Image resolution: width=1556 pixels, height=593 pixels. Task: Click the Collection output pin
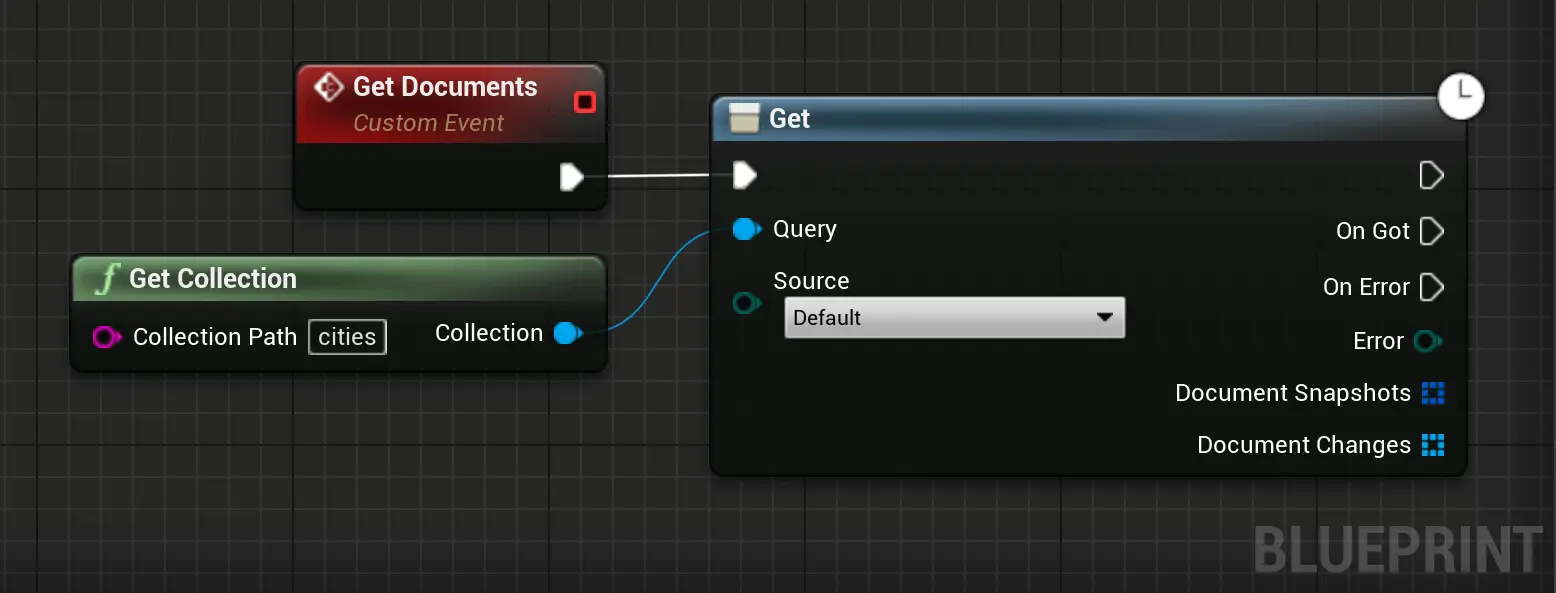568,333
